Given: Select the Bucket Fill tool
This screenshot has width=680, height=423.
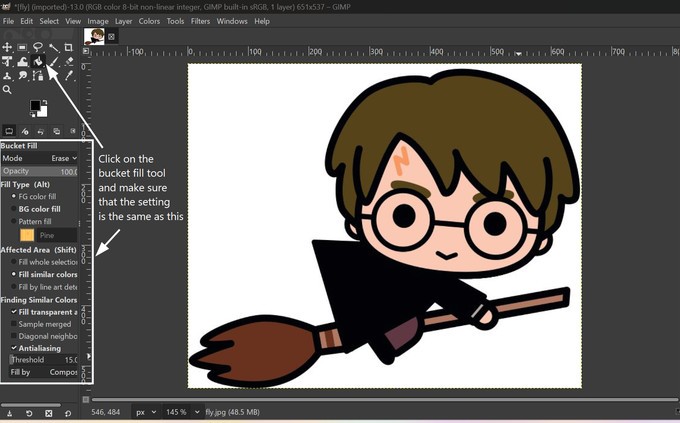Looking at the screenshot, I should point(38,62).
